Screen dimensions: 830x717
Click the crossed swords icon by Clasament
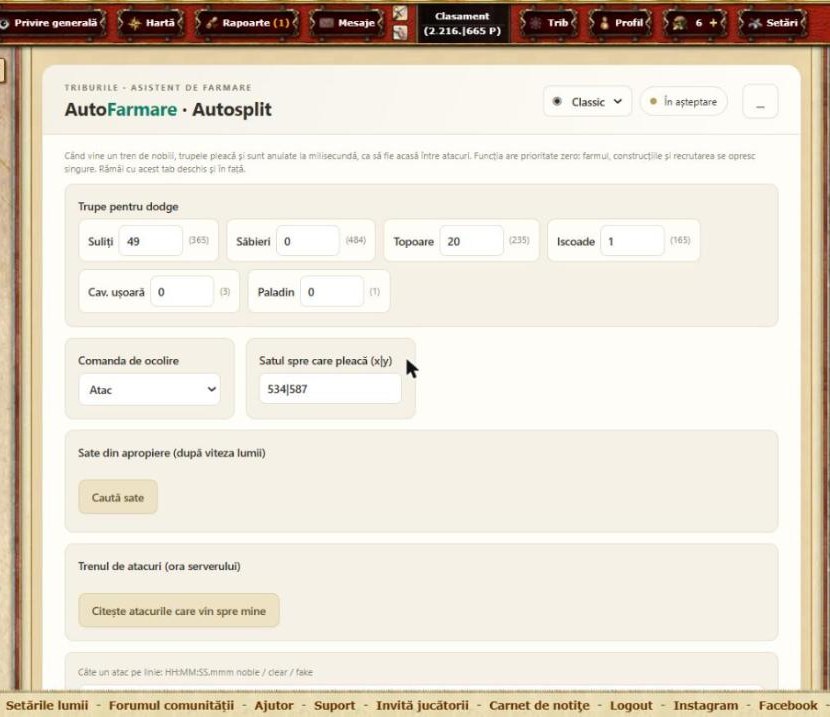[400, 13]
